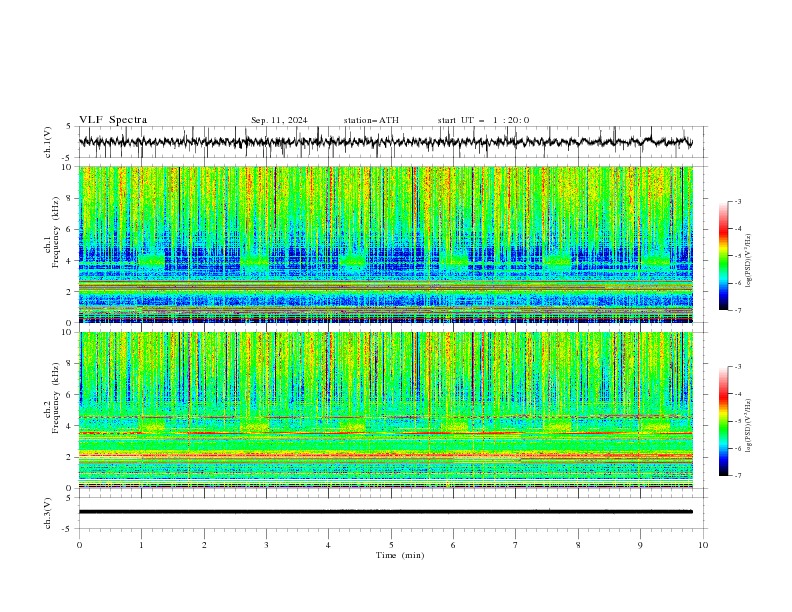Click the "Time (min)" x-axis label
Image resolution: width=792 pixels, height=612 pixels.
[400, 555]
